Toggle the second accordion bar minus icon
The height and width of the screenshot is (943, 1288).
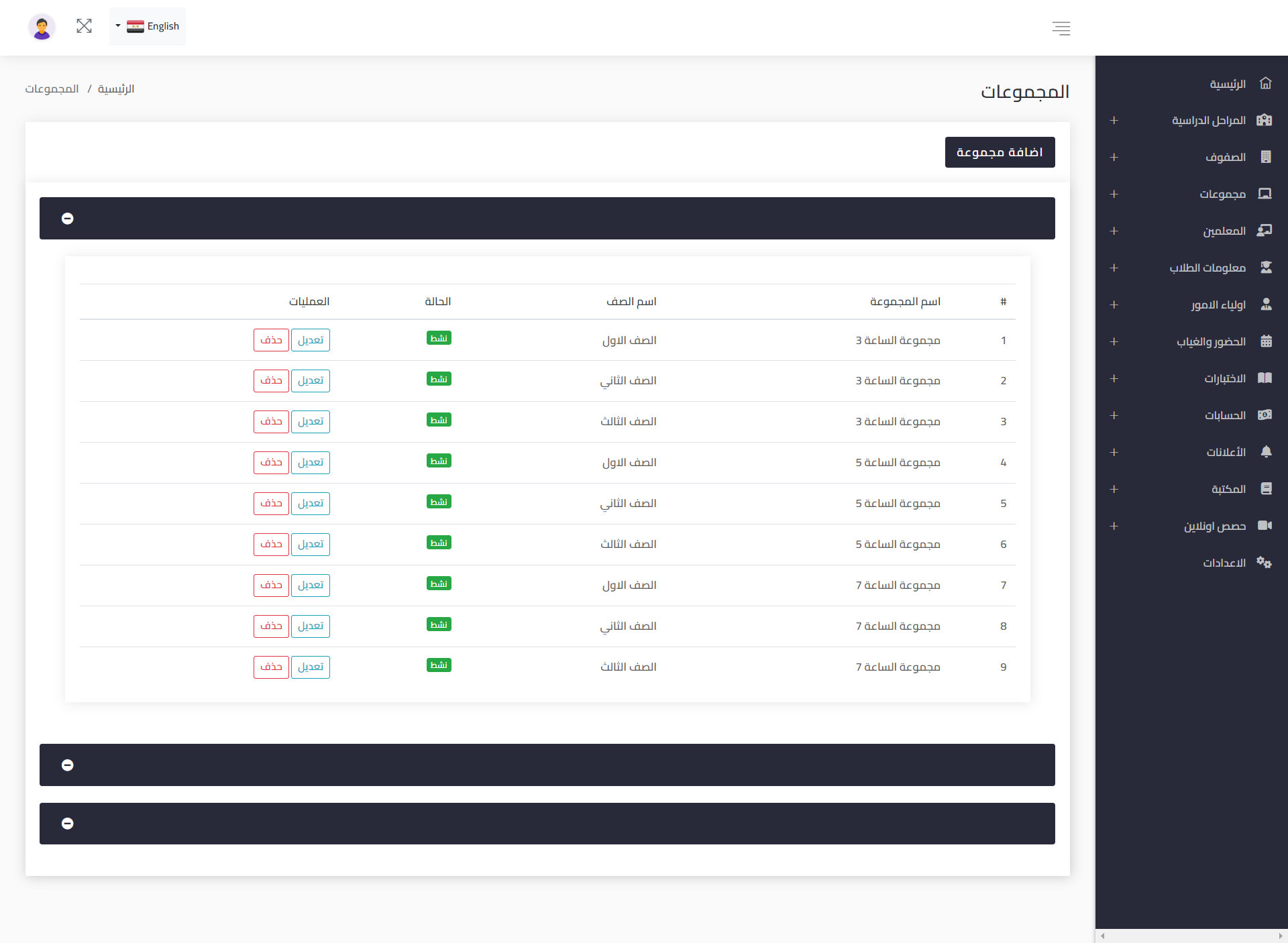tap(68, 765)
